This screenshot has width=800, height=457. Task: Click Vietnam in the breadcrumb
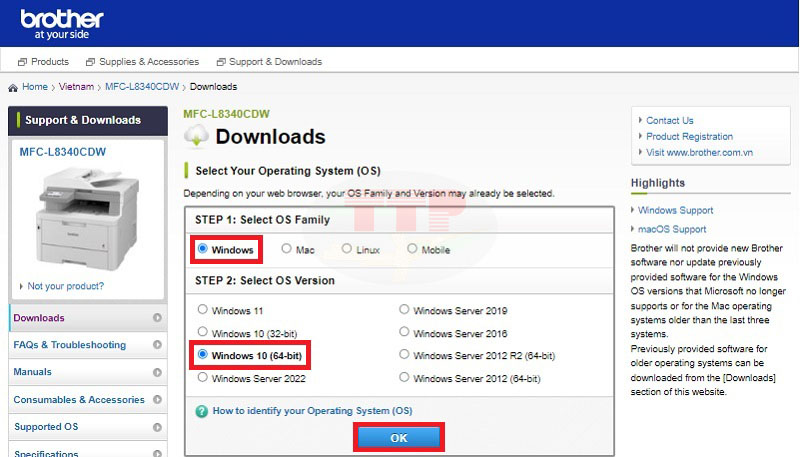click(x=76, y=87)
